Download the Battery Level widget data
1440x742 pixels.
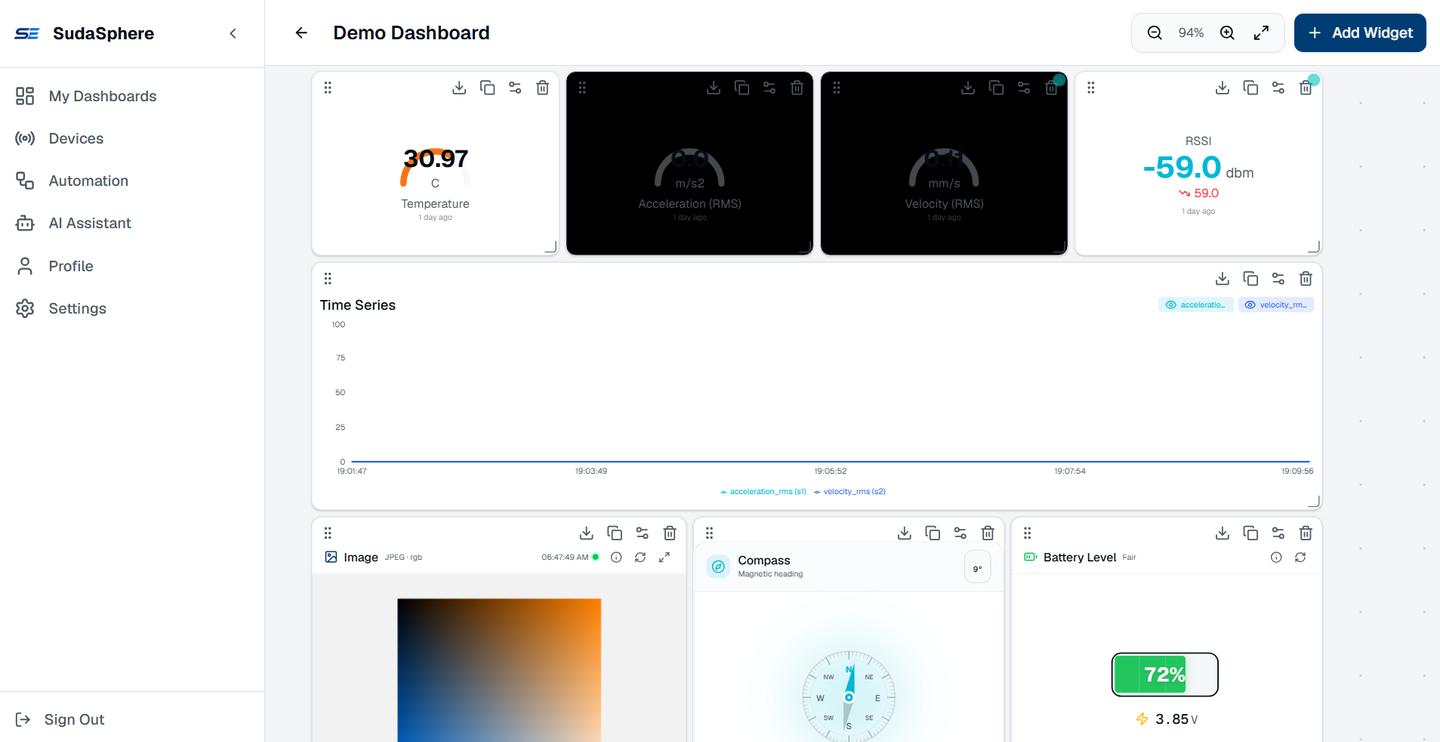click(x=1222, y=533)
